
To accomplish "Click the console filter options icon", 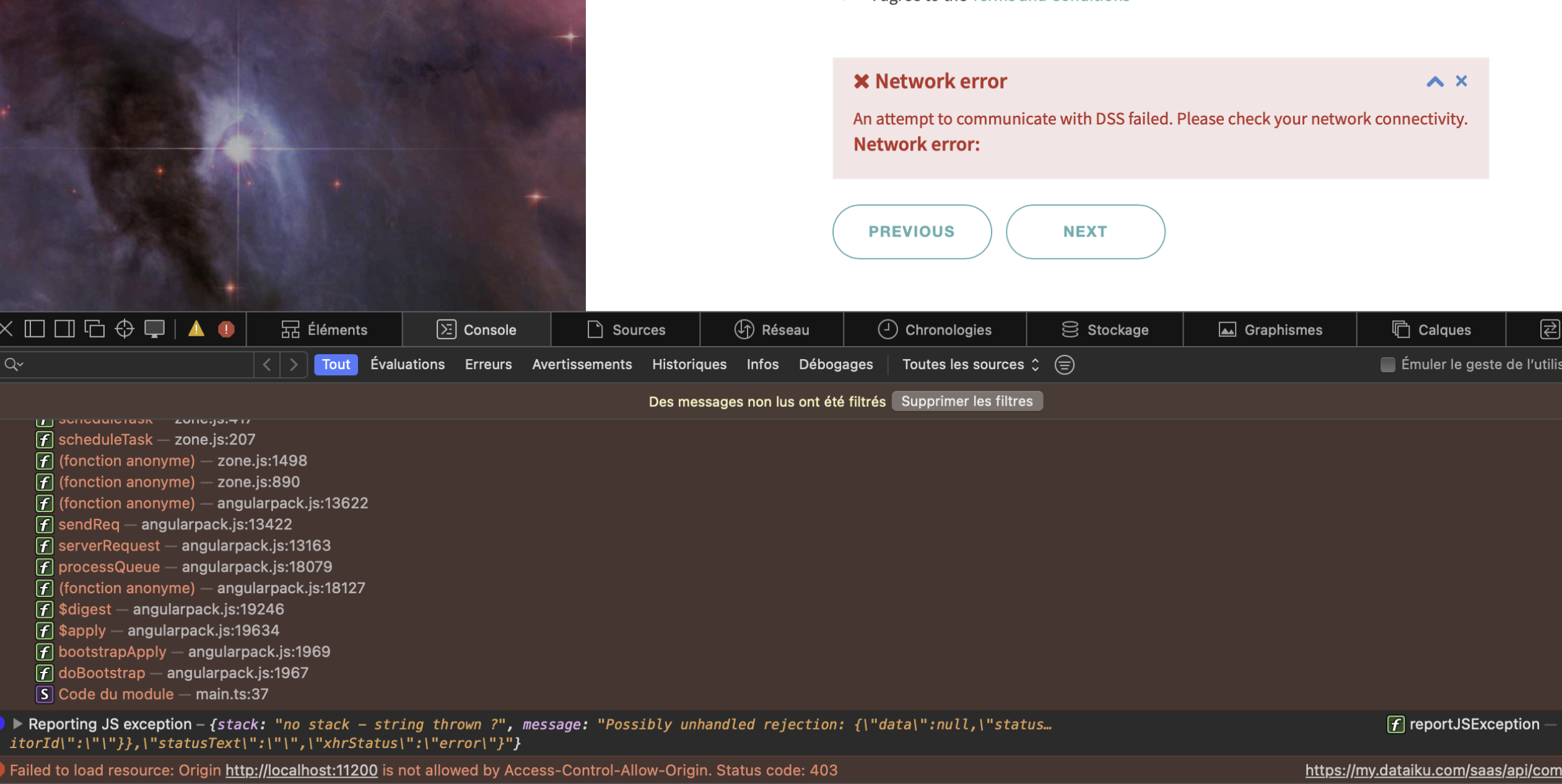I will [1064, 365].
